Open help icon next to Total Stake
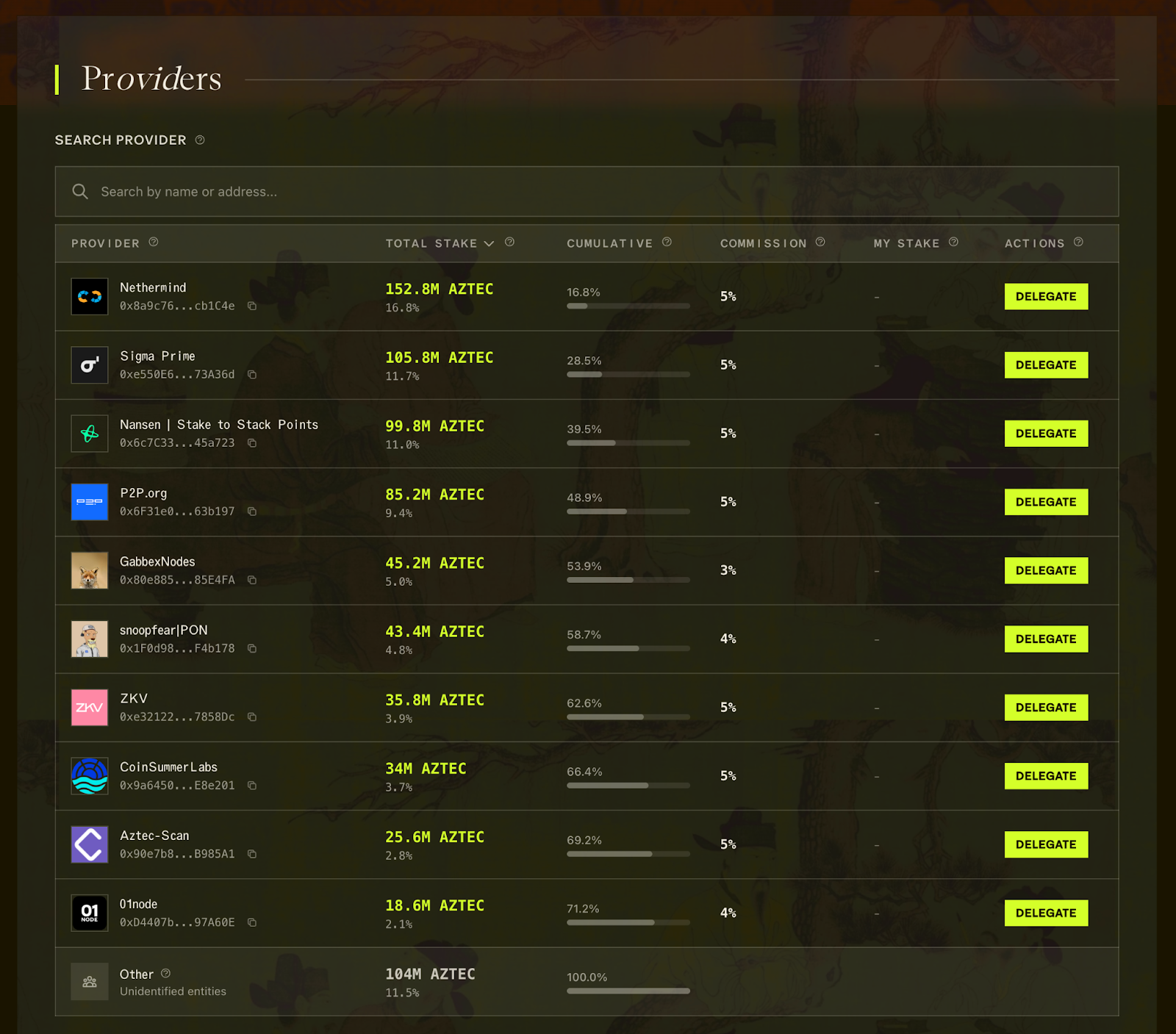1176x1034 pixels. click(510, 242)
